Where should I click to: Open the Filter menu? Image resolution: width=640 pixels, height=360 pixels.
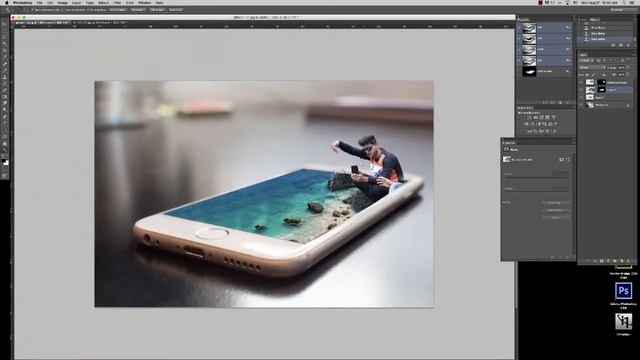(117, 3)
